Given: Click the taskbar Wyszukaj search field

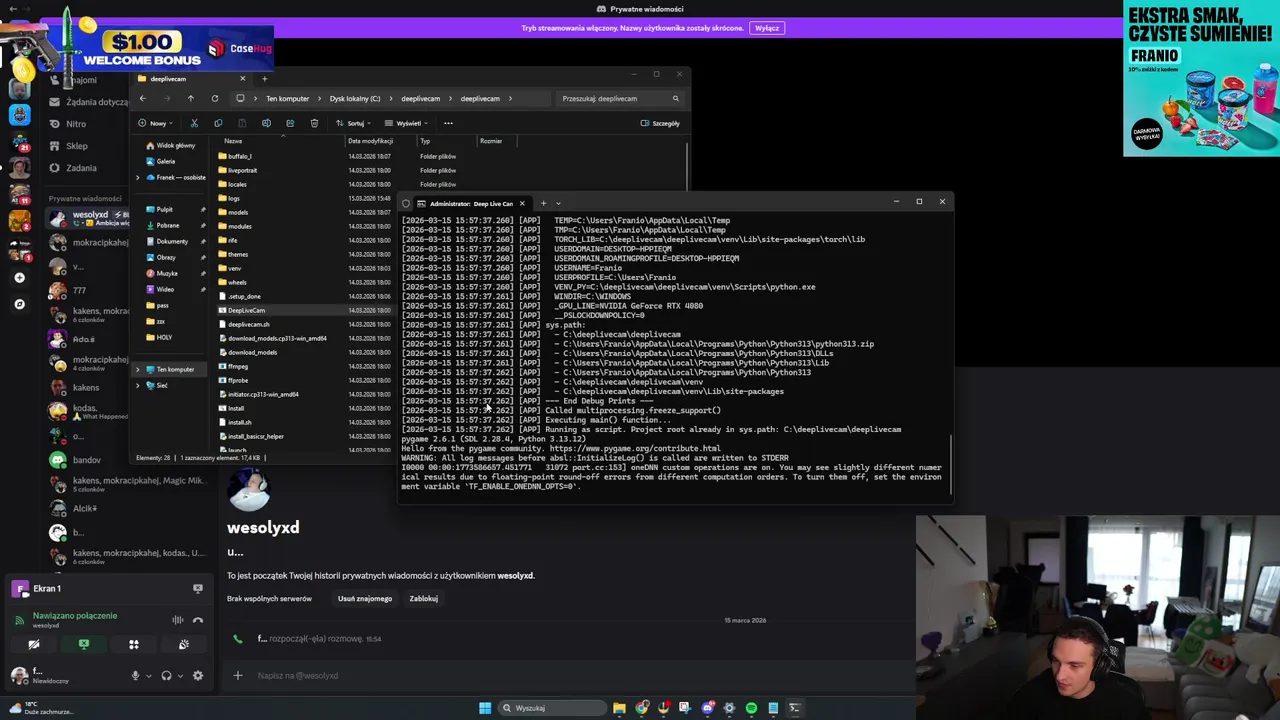Looking at the screenshot, I should click(552, 708).
